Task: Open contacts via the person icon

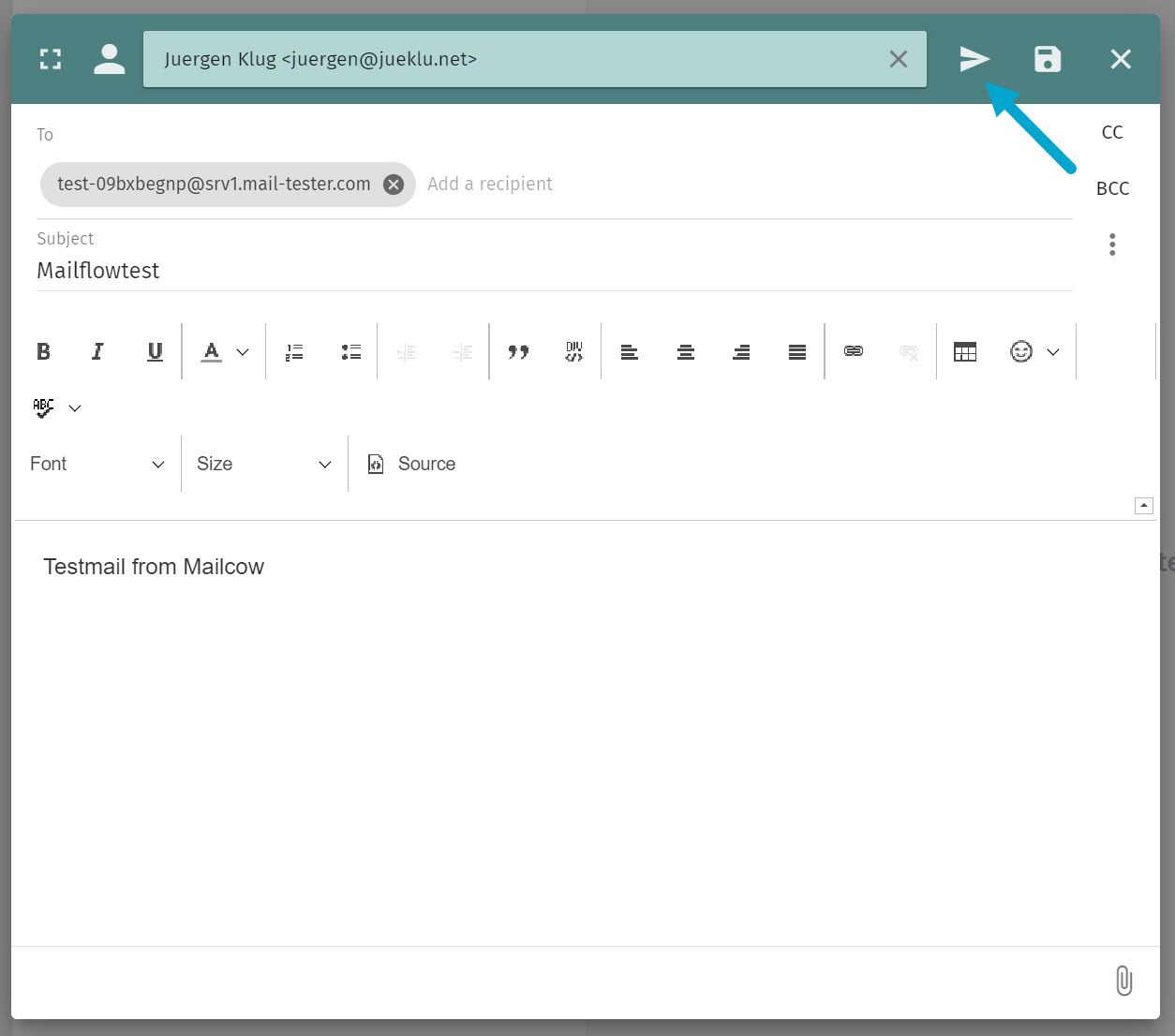Action: (x=110, y=59)
